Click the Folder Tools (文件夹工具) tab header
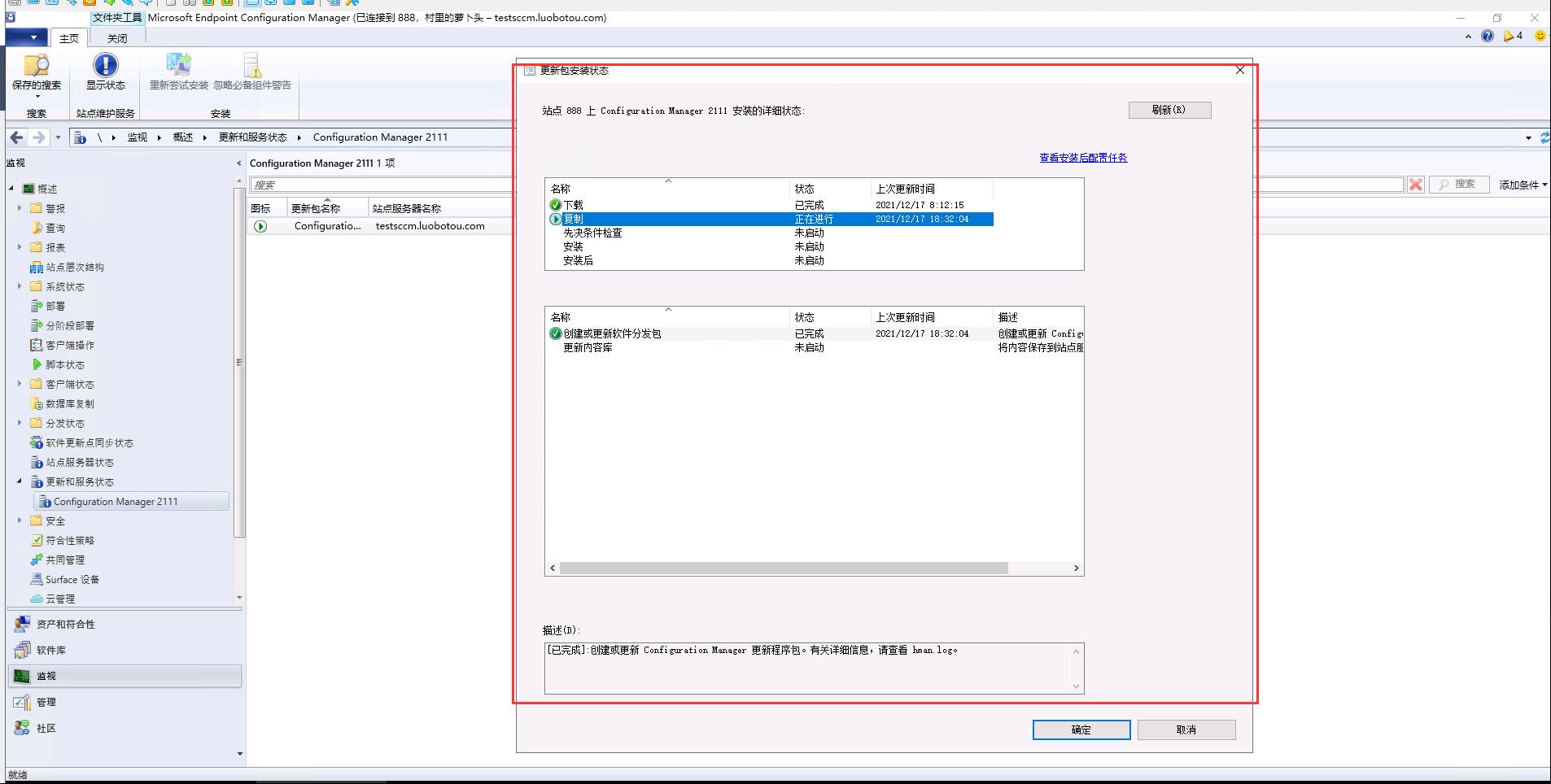The image size is (1551, 784). click(117, 18)
